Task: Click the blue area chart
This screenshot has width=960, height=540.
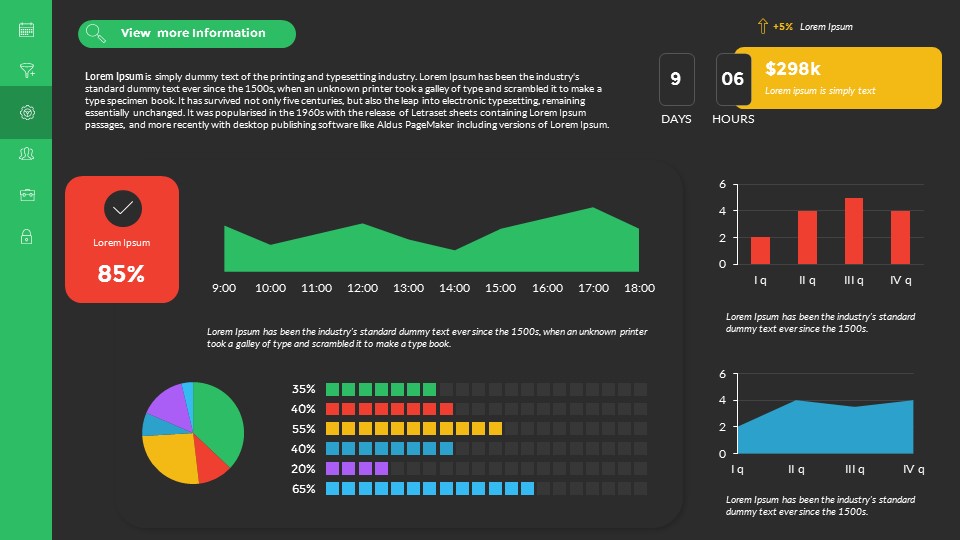Action: (x=825, y=429)
